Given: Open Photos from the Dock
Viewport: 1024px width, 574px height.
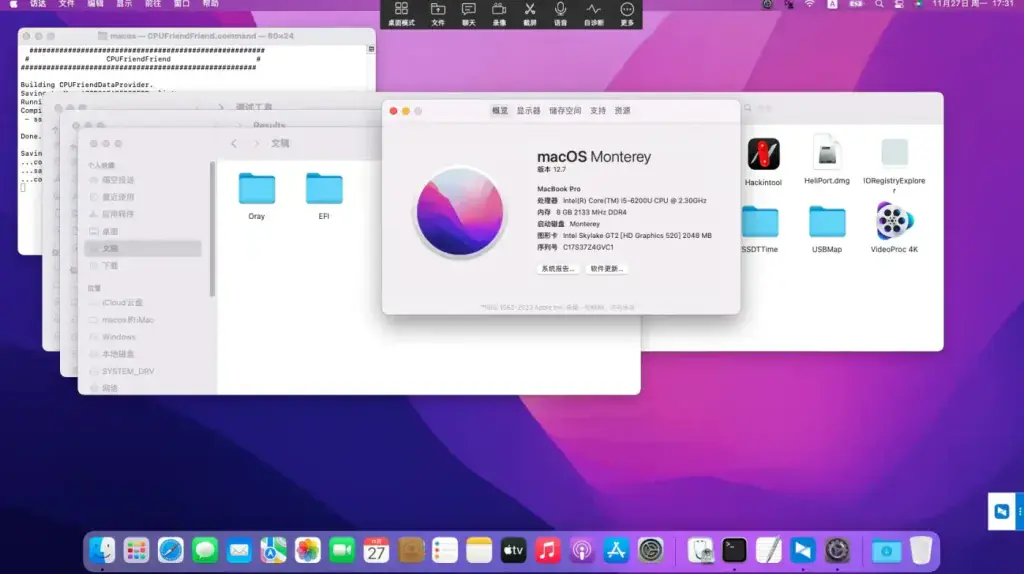Looking at the screenshot, I should coord(308,550).
